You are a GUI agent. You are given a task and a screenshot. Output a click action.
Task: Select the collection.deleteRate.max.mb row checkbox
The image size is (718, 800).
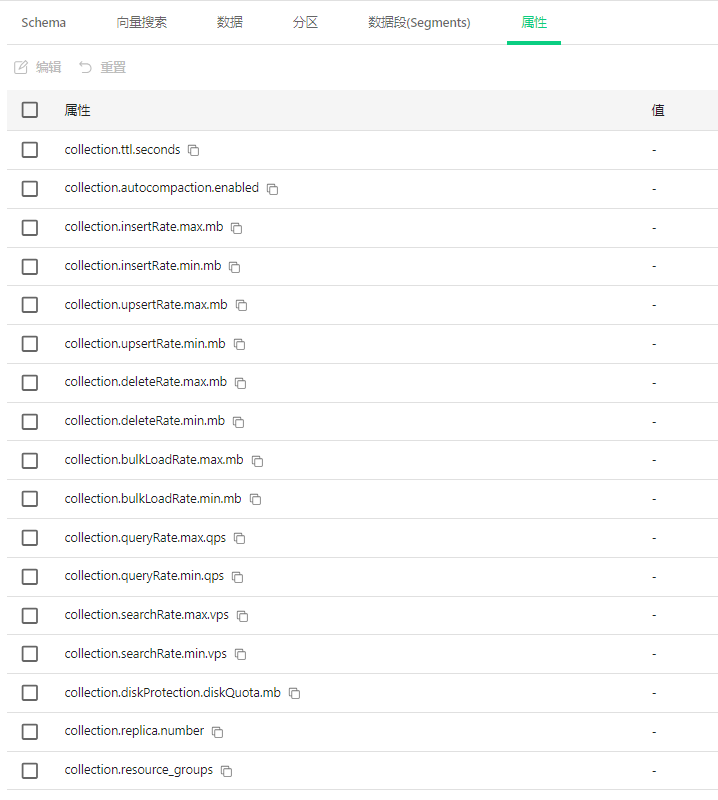coord(30,383)
